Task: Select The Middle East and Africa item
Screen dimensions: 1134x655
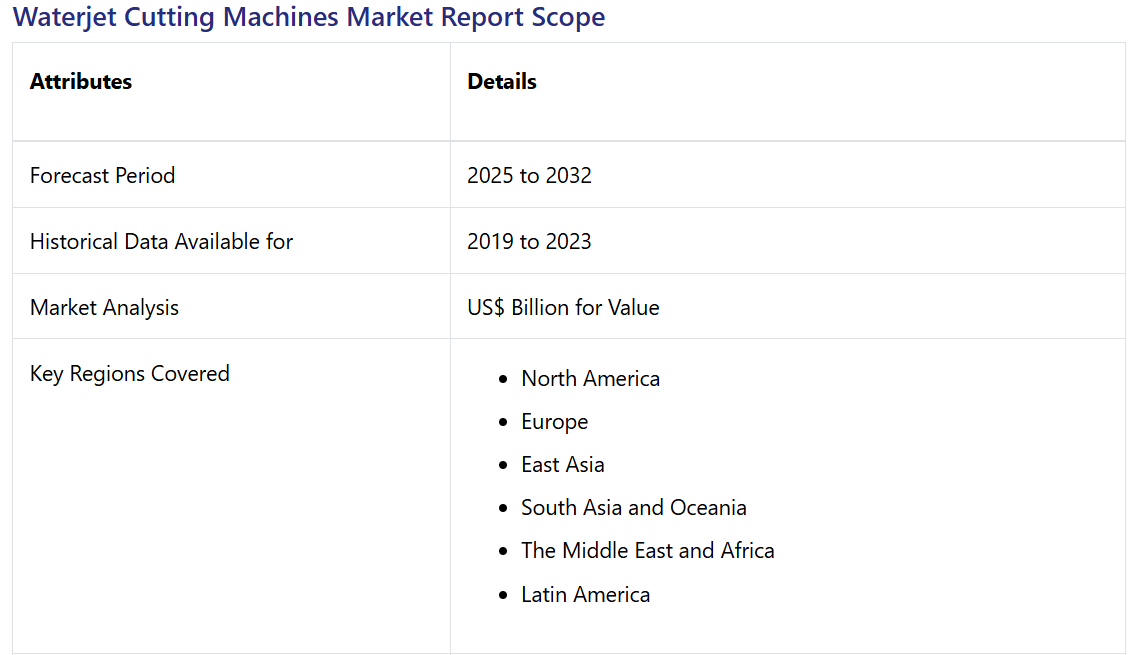Action: point(647,551)
